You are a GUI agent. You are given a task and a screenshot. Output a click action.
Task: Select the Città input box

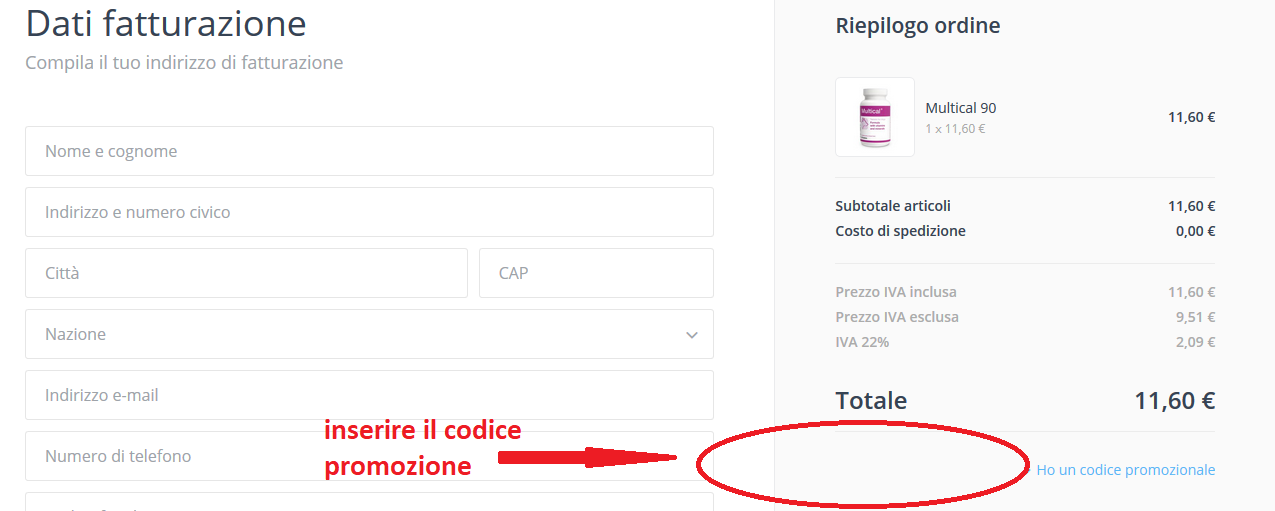(246, 273)
